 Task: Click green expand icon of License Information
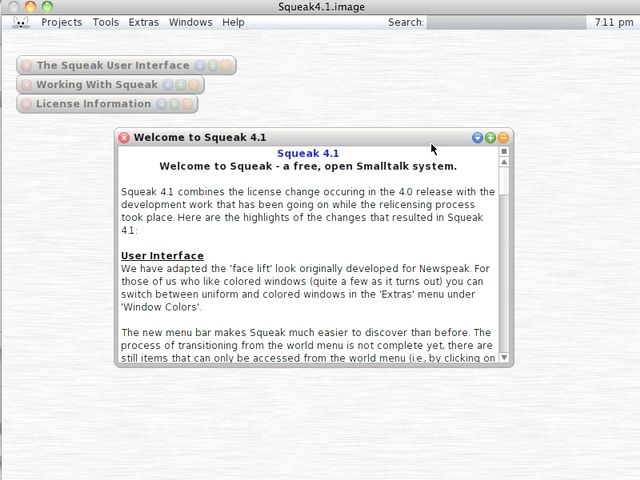click(175, 104)
